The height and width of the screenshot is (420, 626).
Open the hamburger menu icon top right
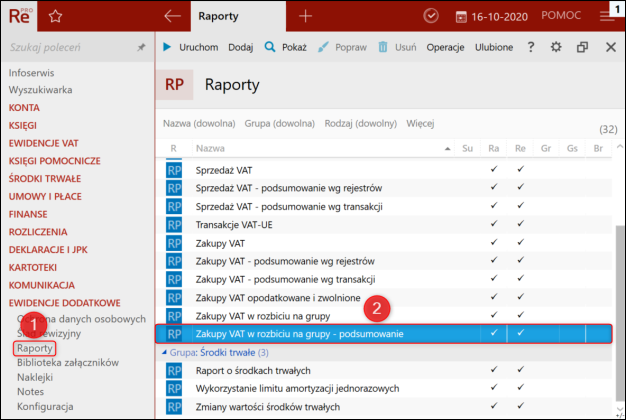tap(607, 16)
